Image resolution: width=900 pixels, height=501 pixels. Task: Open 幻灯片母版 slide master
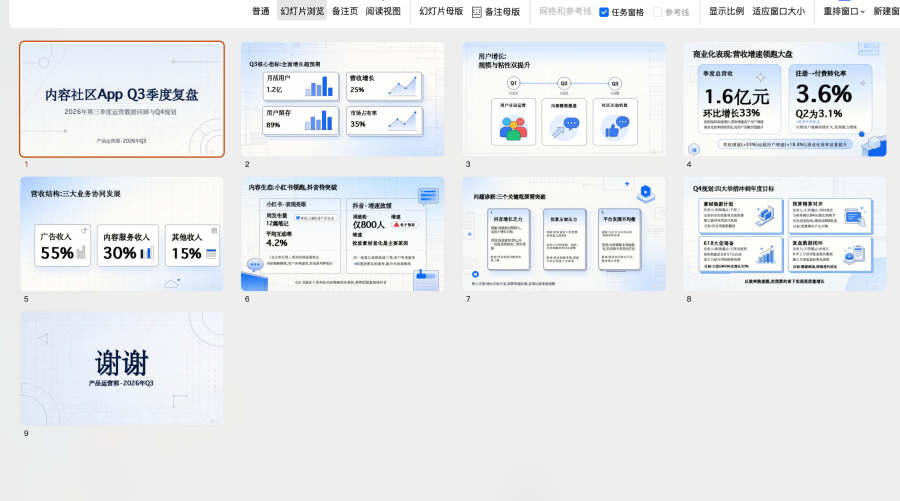(441, 11)
